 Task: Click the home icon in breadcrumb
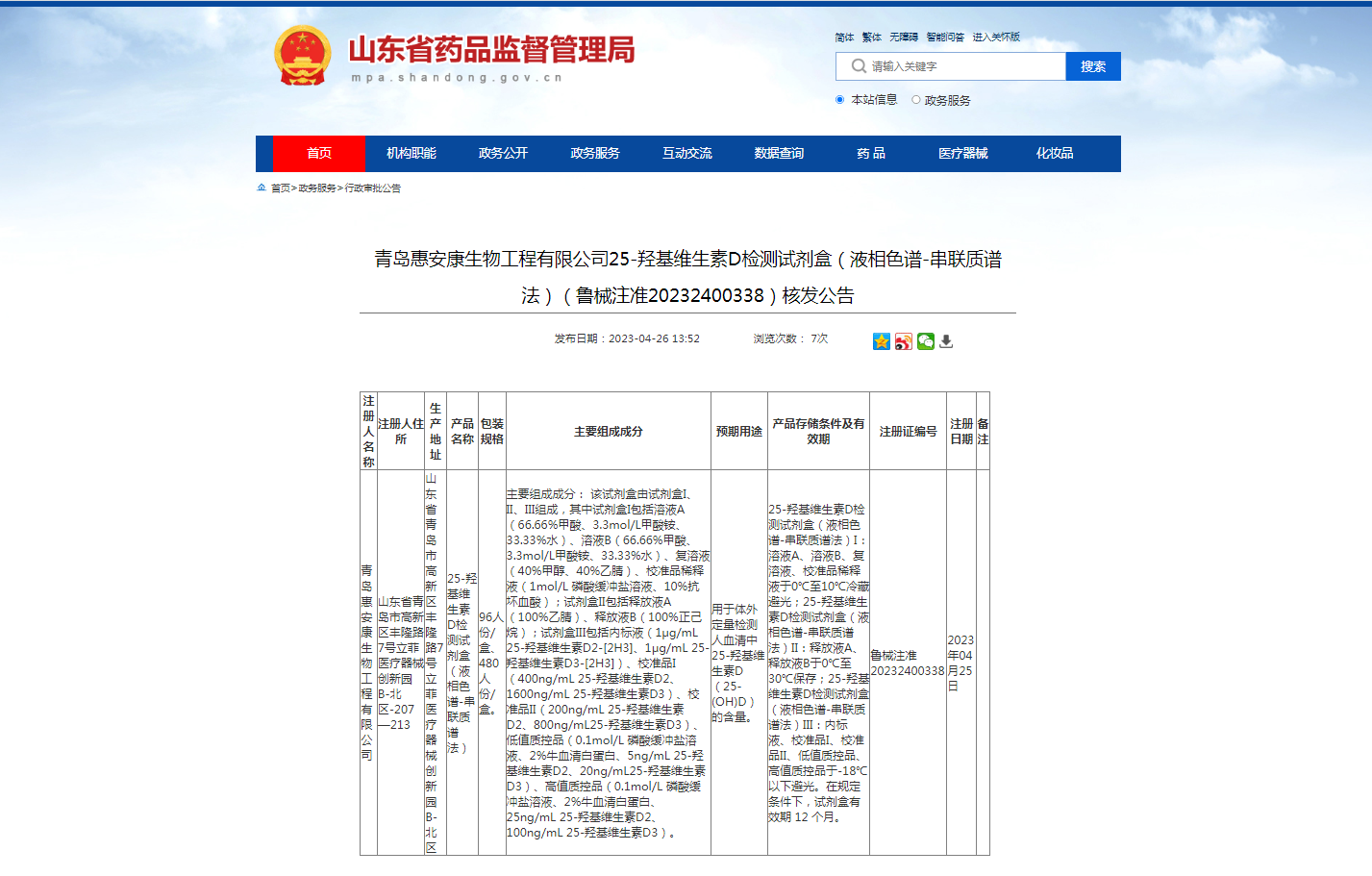[x=262, y=188]
